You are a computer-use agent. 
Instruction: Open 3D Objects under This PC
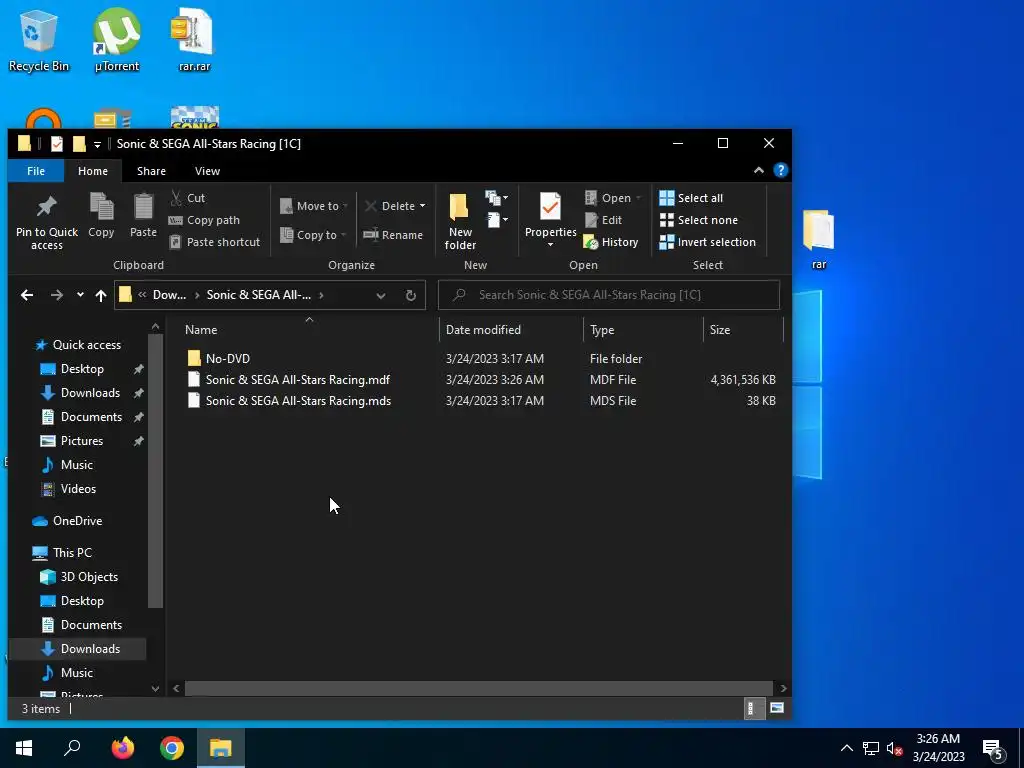pos(89,577)
